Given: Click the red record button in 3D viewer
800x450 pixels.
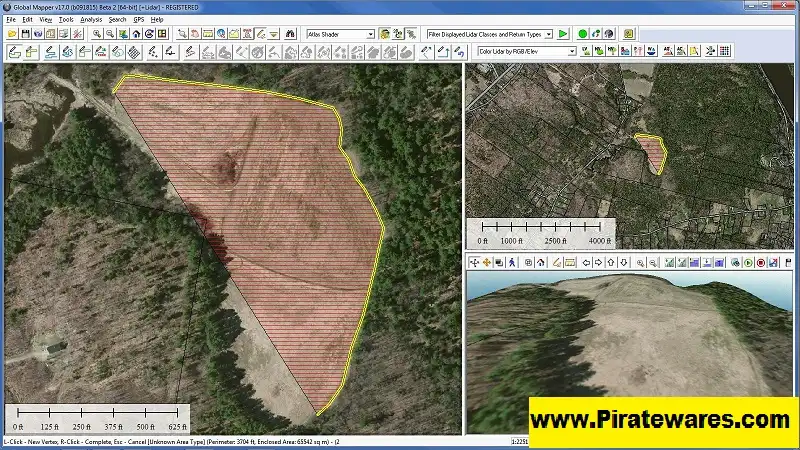Looking at the screenshot, I should [761, 263].
